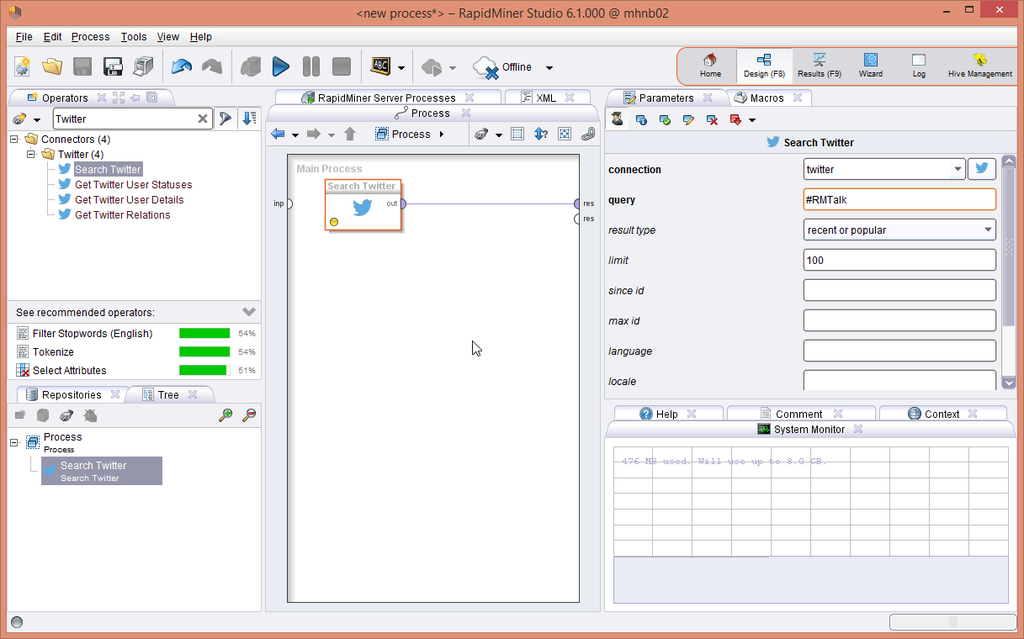
Task: Collapse the Connectors (4) folder
Action: [x=14, y=139]
